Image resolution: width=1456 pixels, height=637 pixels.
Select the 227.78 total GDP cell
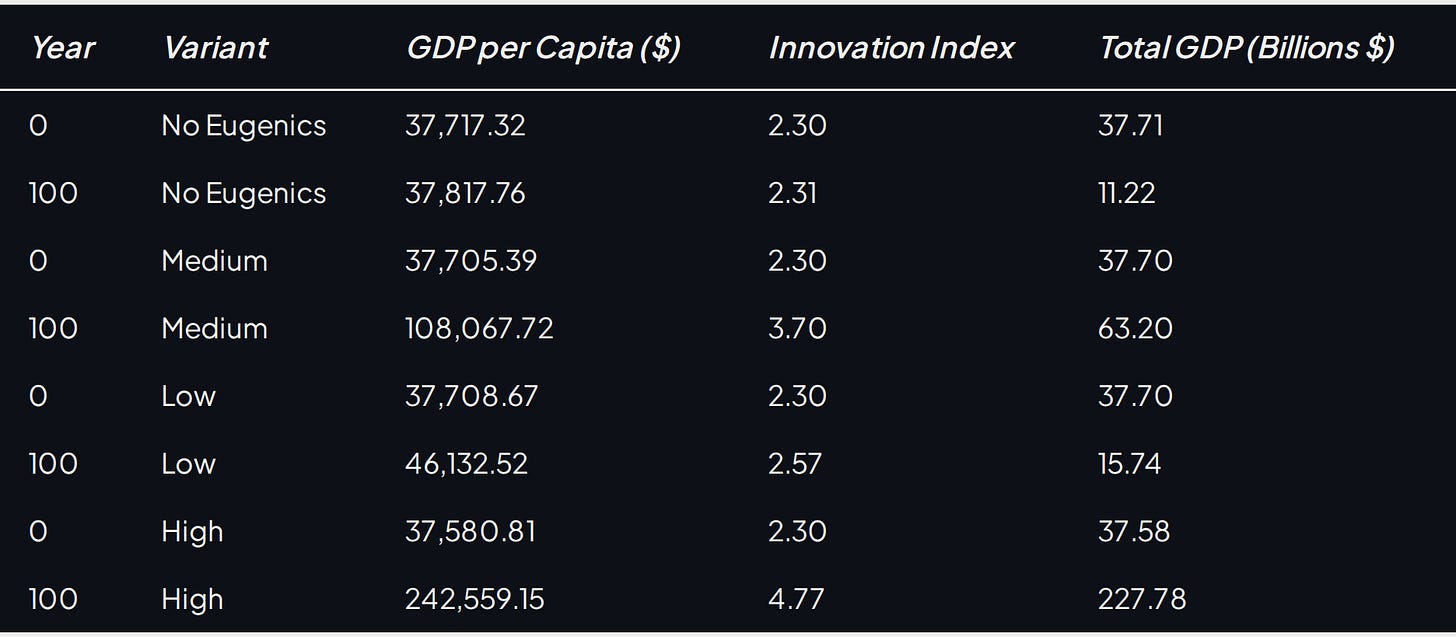click(1142, 599)
